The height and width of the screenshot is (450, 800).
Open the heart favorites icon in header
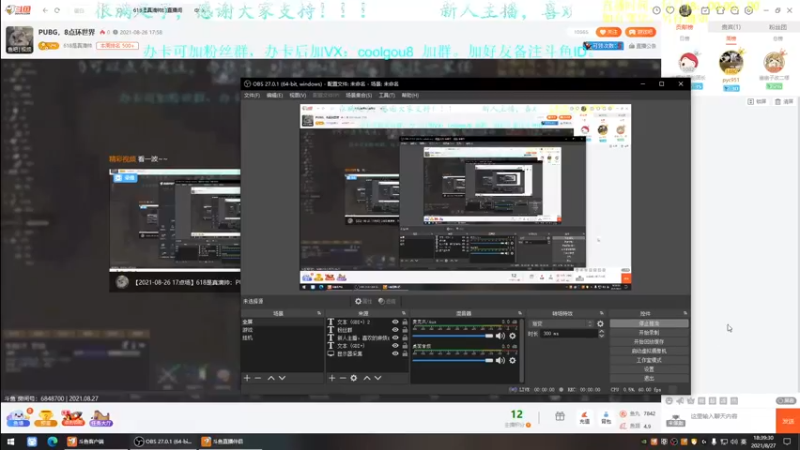(670, 10)
